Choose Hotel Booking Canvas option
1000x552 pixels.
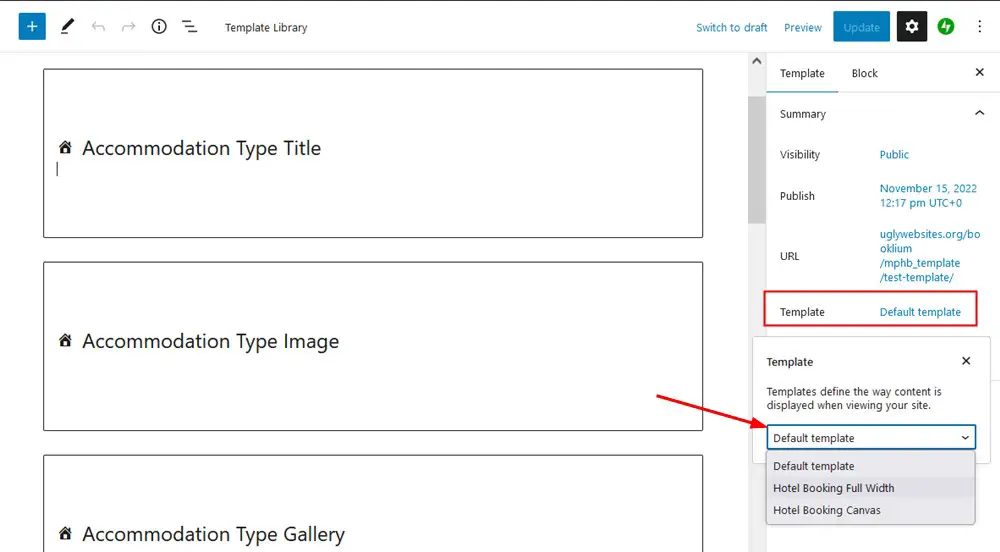pos(871,510)
